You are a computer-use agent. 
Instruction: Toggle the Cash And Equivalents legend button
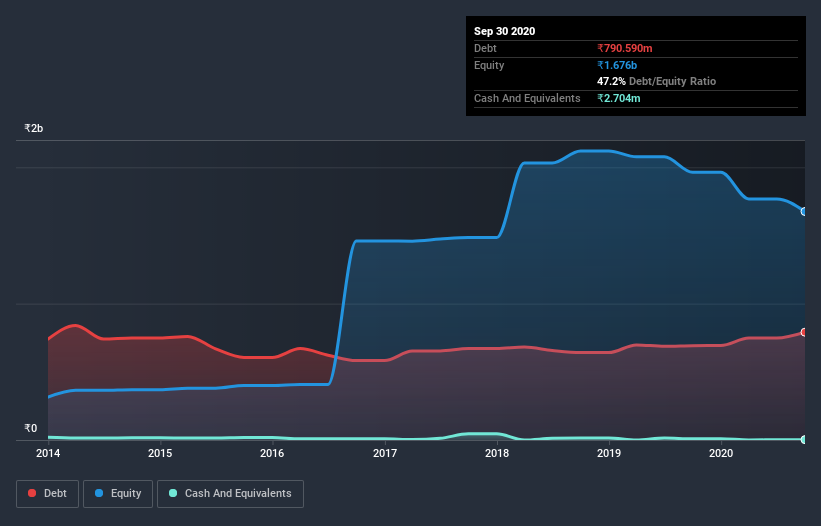pos(230,494)
